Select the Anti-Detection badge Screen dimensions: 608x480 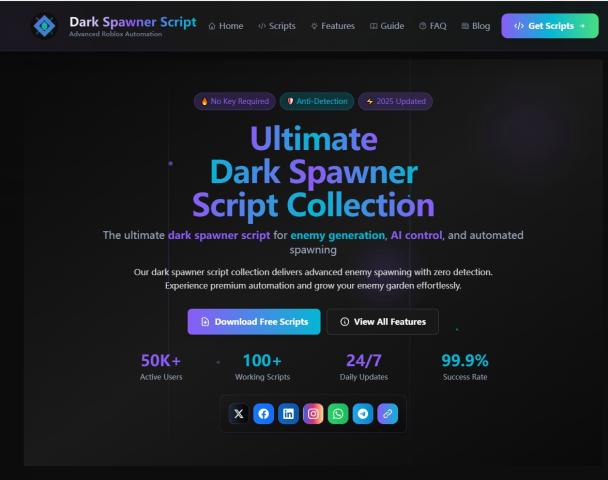click(317, 101)
